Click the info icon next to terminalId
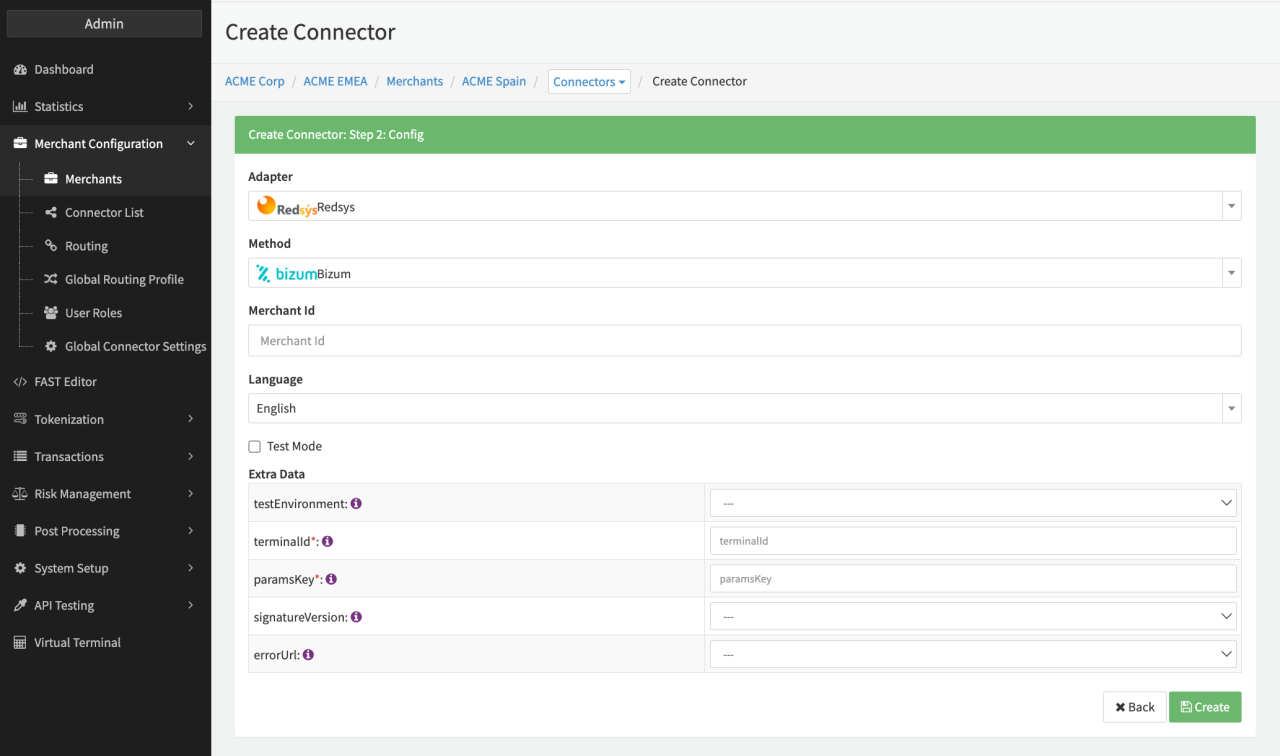The width and height of the screenshot is (1280, 756). [327, 541]
